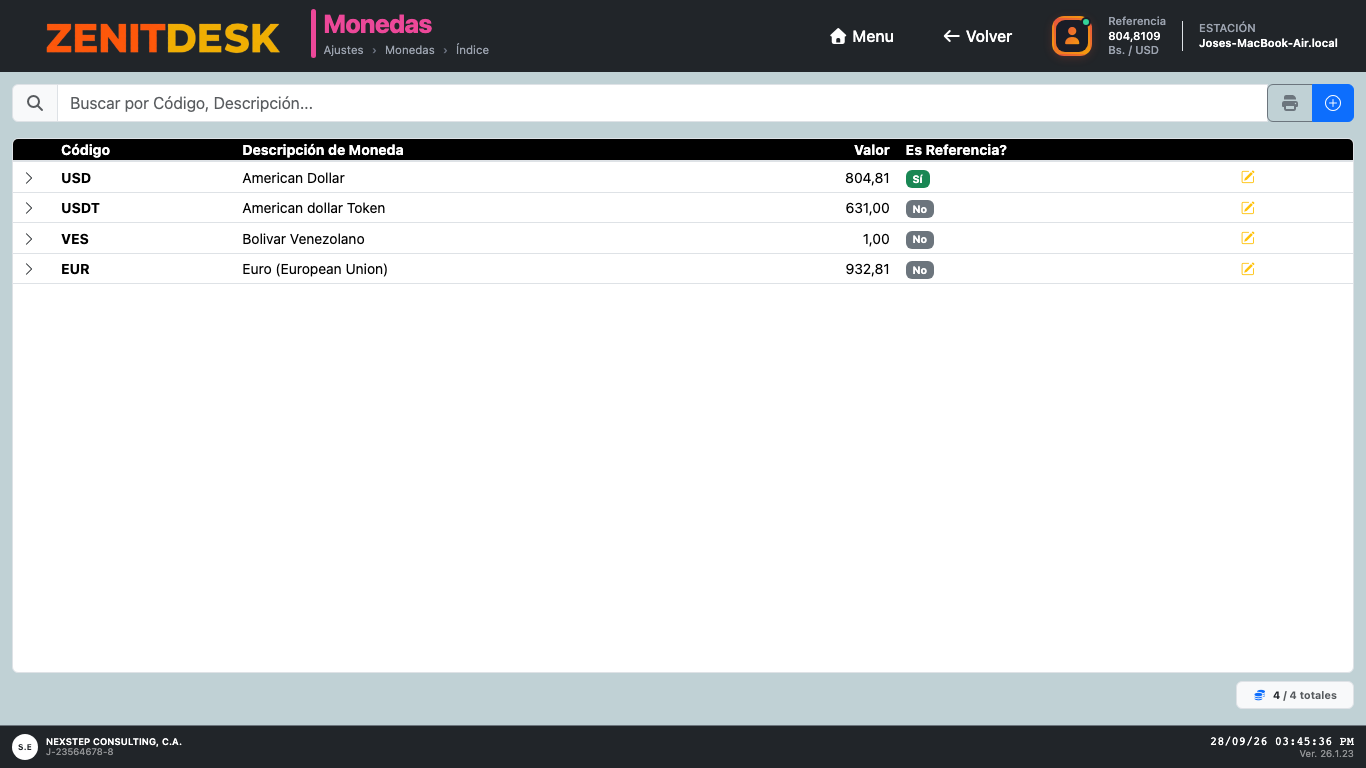Sort by Valor column header

pyautogui.click(x=872, y=150)
